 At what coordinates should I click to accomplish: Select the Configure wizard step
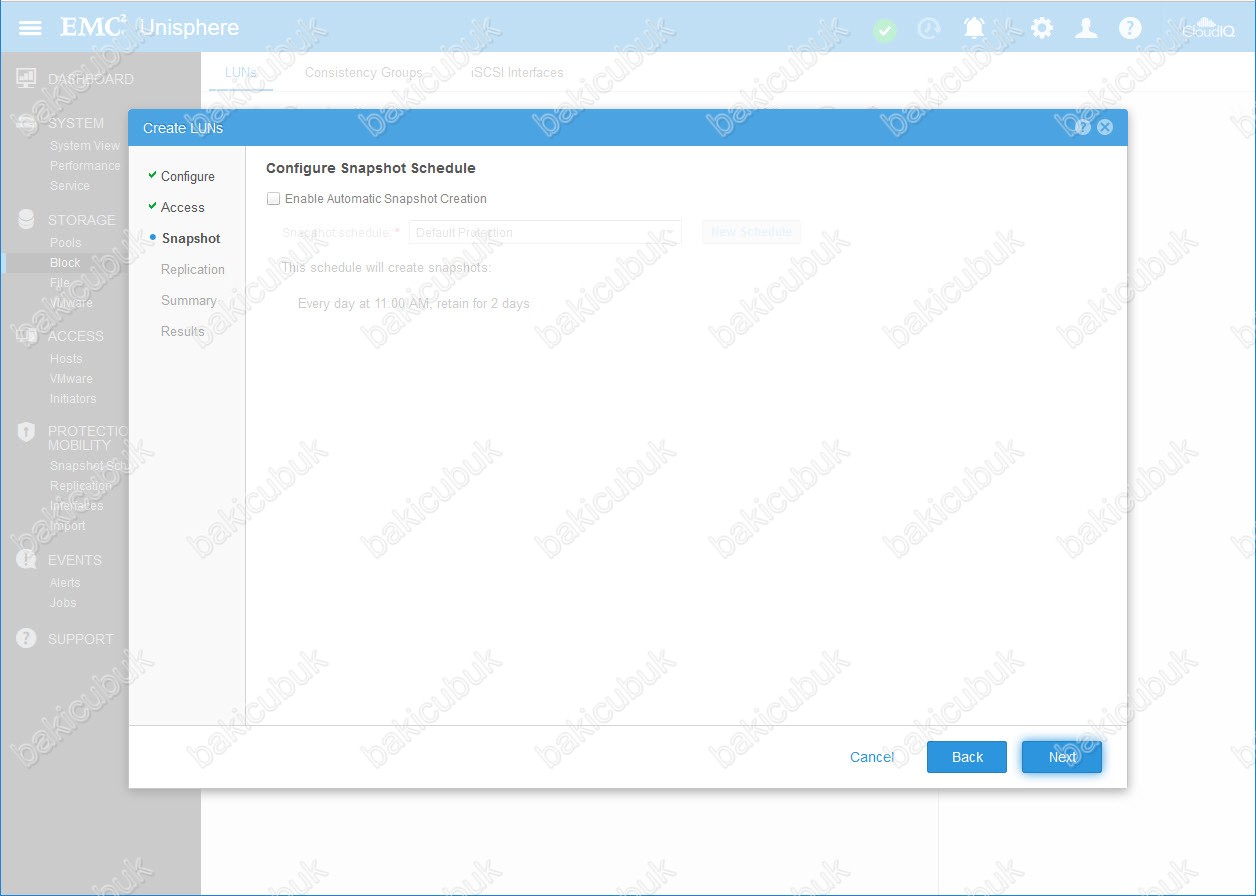(x=188, y=176)
